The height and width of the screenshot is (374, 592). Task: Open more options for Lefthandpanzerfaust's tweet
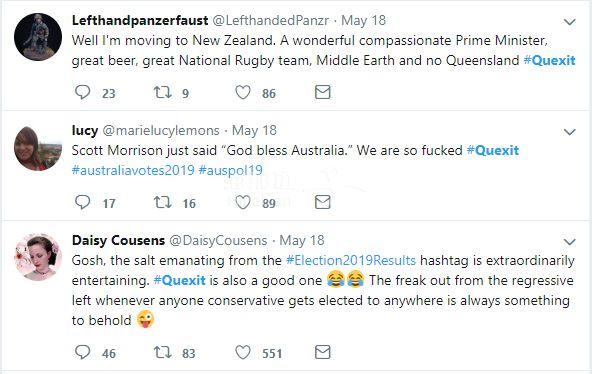point(569,22)
